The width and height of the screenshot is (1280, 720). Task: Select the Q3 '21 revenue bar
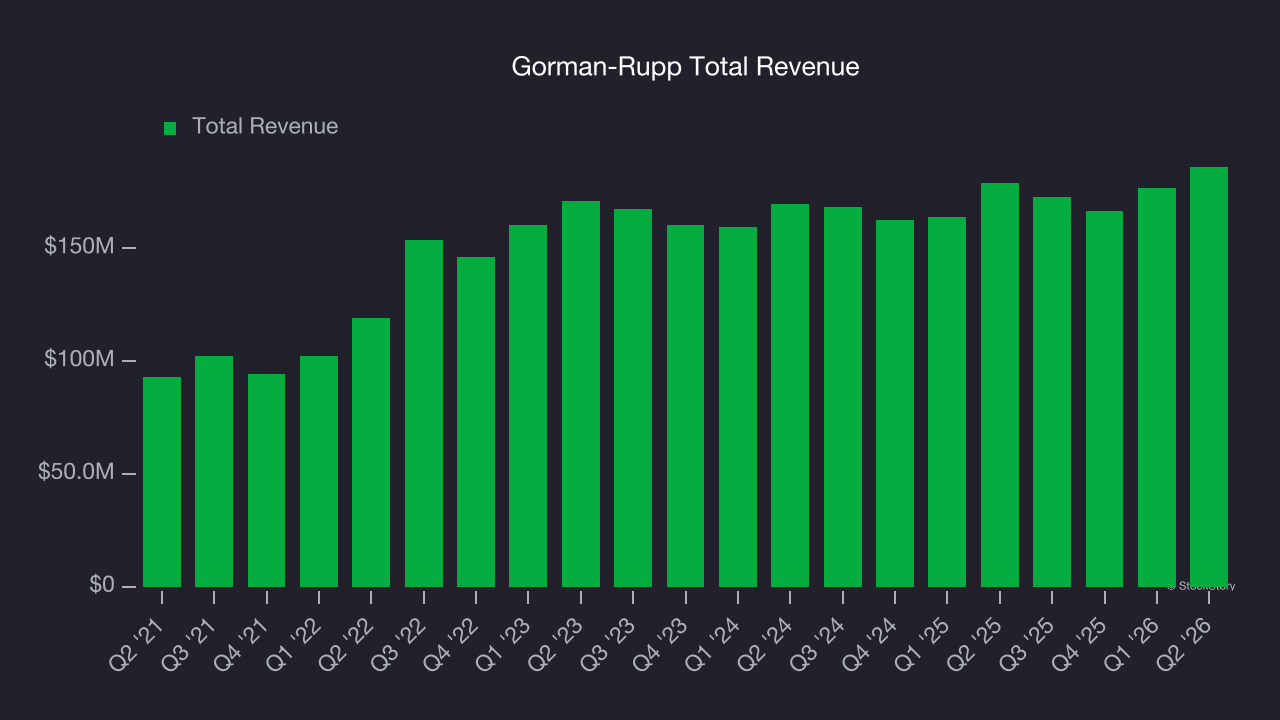[x=214, y=471]
